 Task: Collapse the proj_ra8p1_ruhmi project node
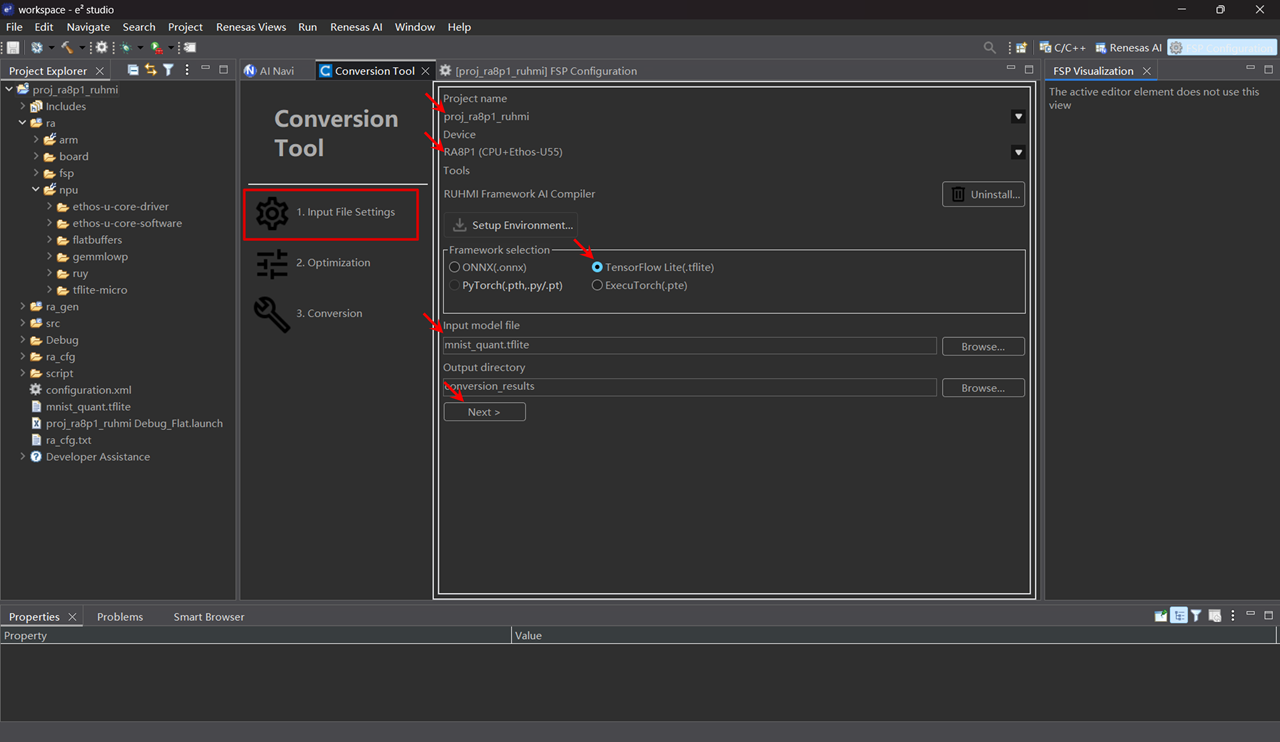[9, 89]
